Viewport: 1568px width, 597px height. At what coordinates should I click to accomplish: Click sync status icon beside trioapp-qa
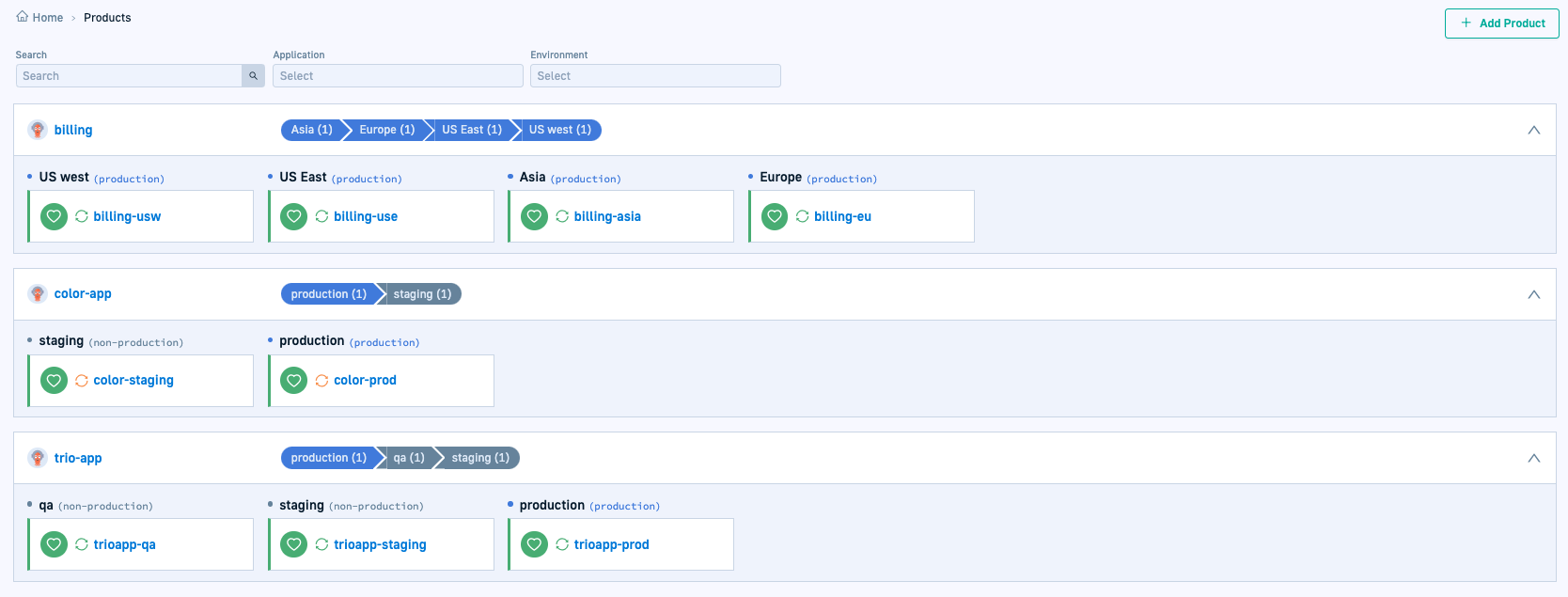pos(82,544)
